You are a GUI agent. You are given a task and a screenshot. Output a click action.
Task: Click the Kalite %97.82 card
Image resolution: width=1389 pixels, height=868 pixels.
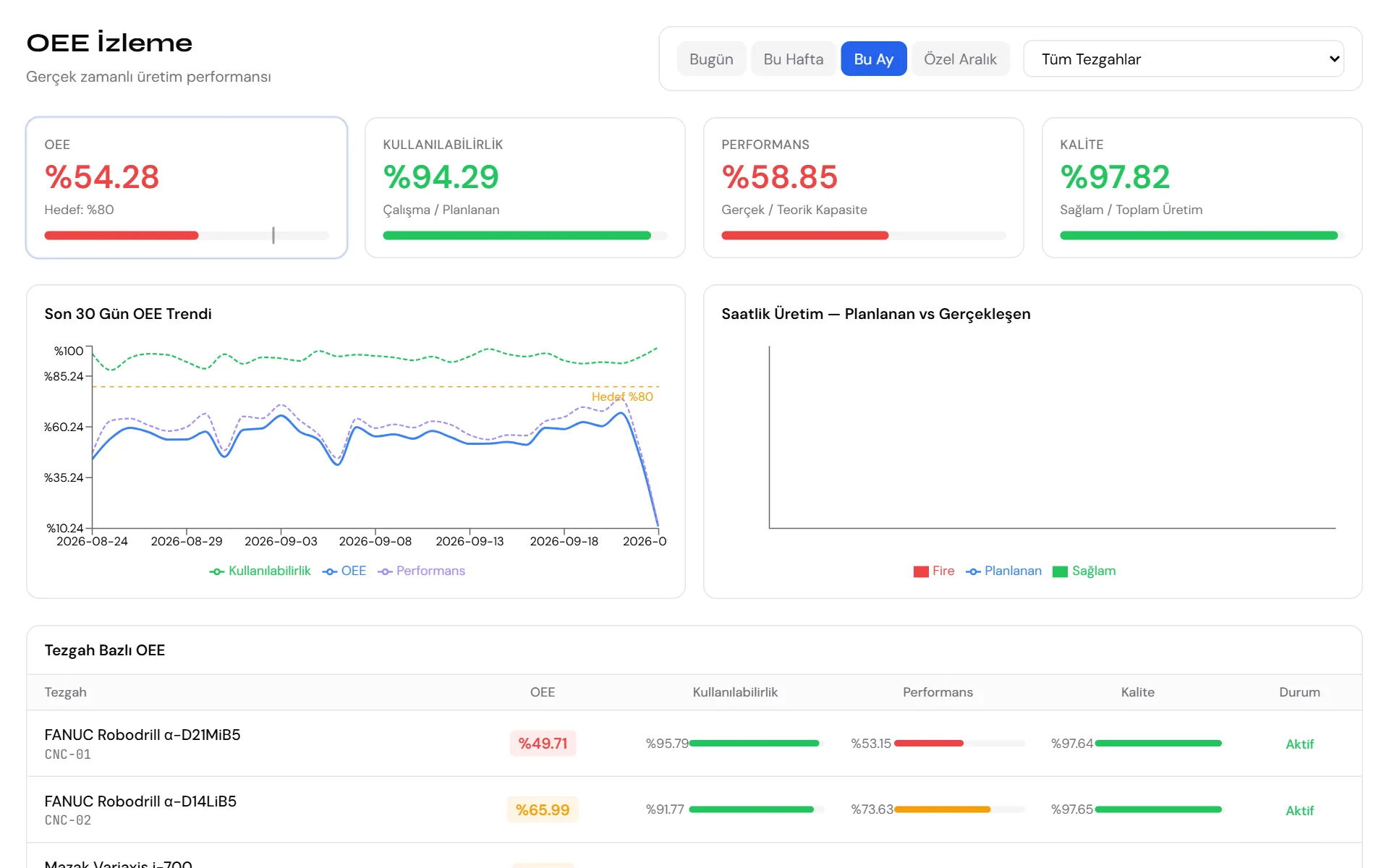coord(1202,187)
